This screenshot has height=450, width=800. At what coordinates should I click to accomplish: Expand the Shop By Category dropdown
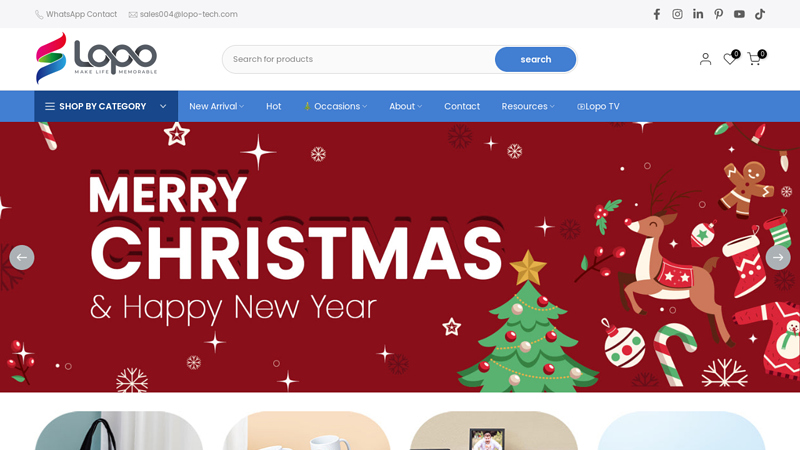click(x=106, y=106)
